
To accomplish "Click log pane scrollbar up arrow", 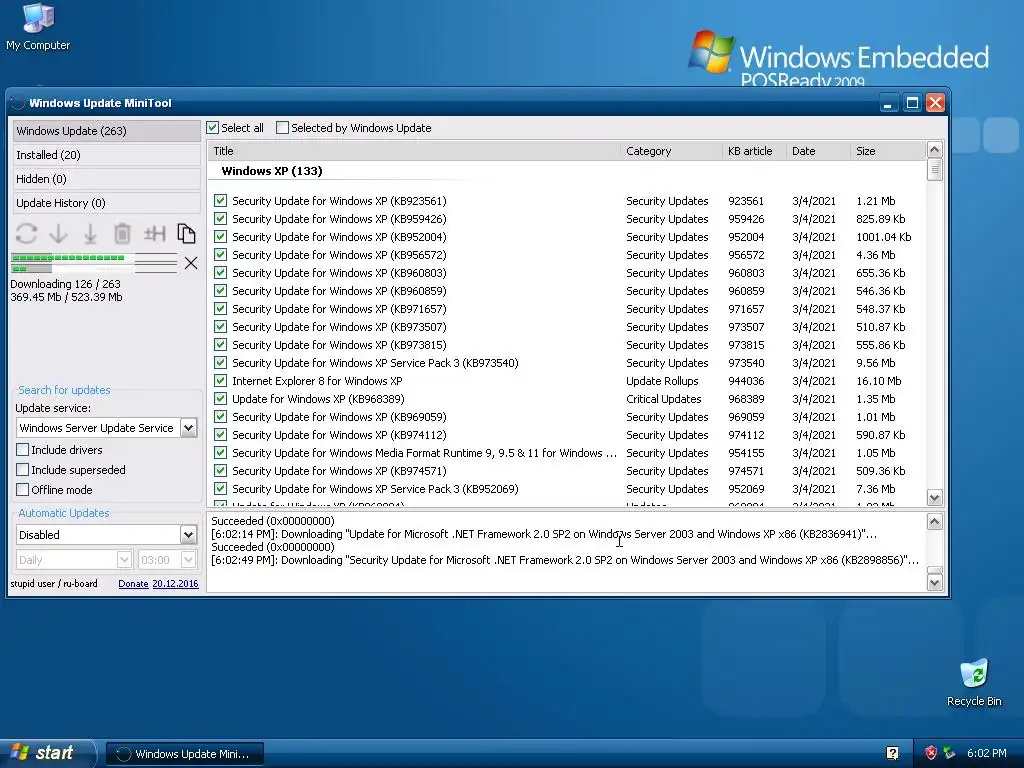I will click(935, 522).
